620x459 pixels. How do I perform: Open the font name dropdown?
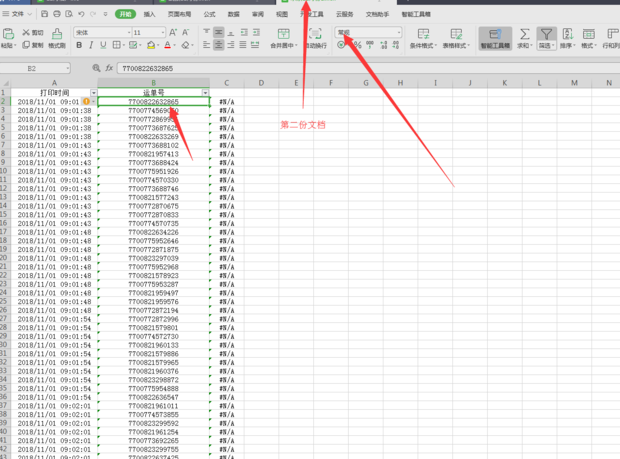129,32
